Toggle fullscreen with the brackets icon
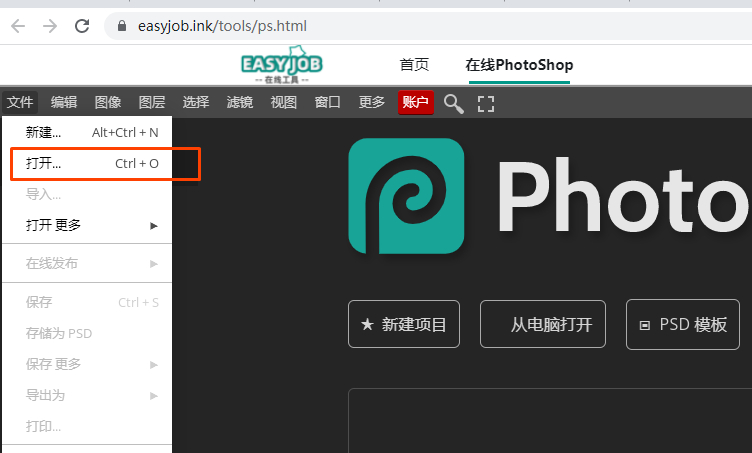The image size is (752, 453). (486, 104)
